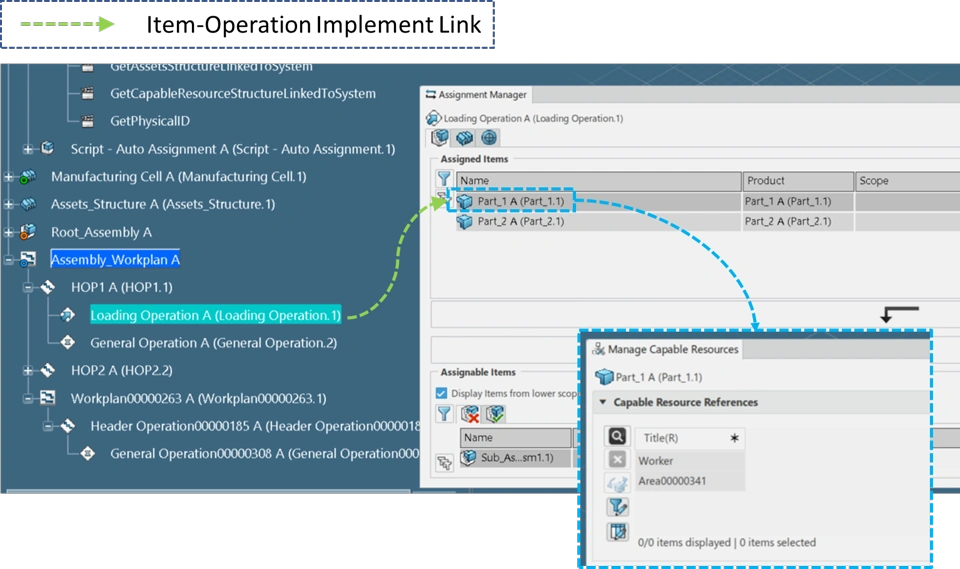Viewport: 960px width, 569px height.
Task: Select General Operation00000308 A tree row
Action: tap(264, 454)
